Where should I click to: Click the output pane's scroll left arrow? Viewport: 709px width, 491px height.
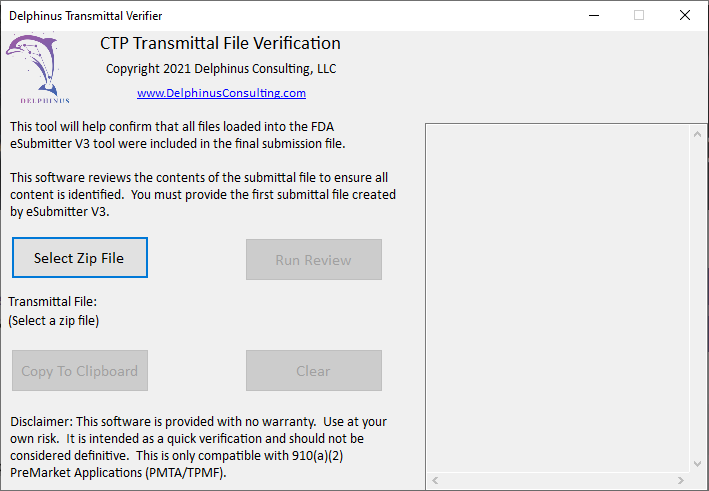435,480
